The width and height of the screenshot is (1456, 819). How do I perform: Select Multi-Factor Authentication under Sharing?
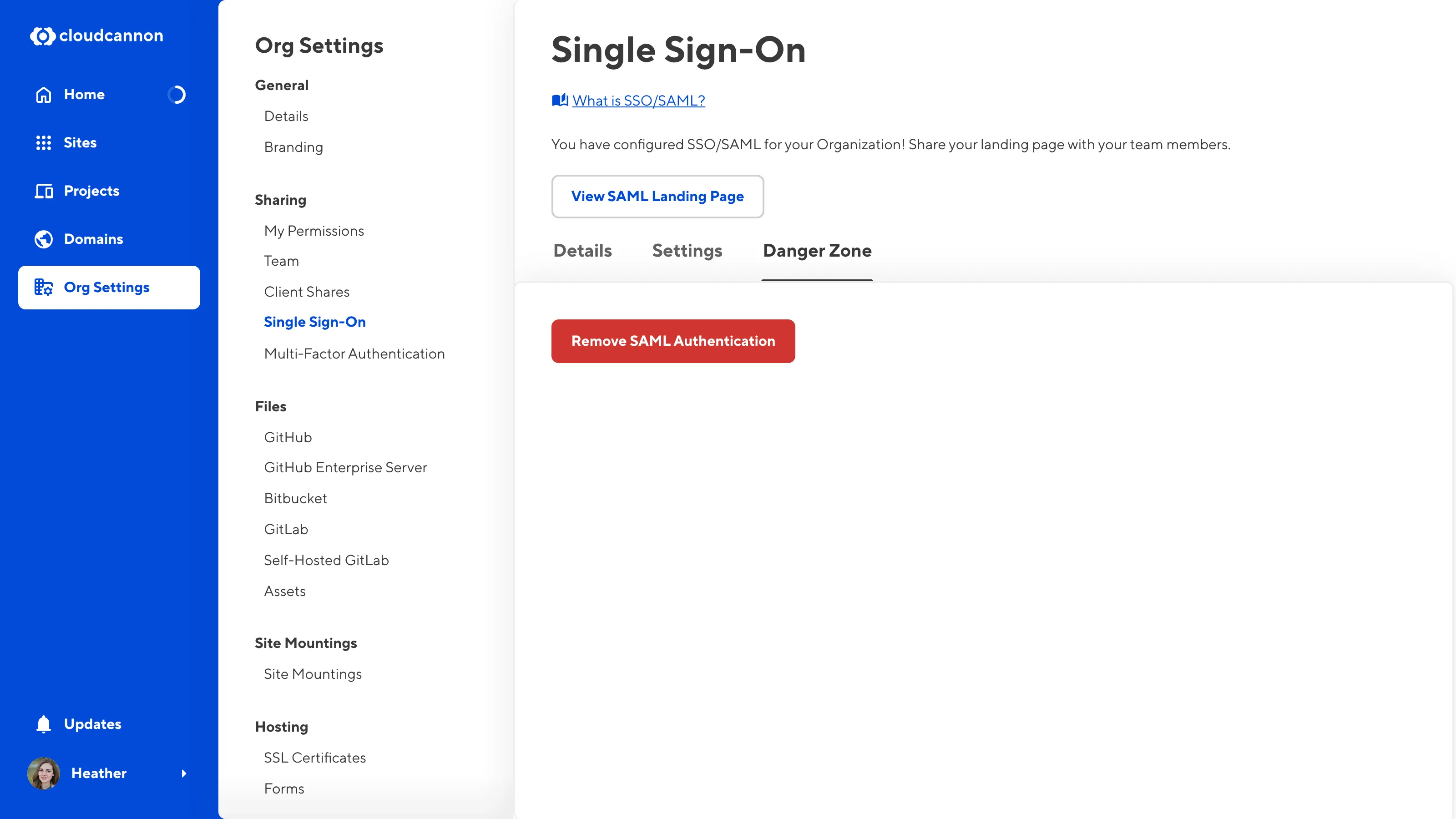(354, 353)
